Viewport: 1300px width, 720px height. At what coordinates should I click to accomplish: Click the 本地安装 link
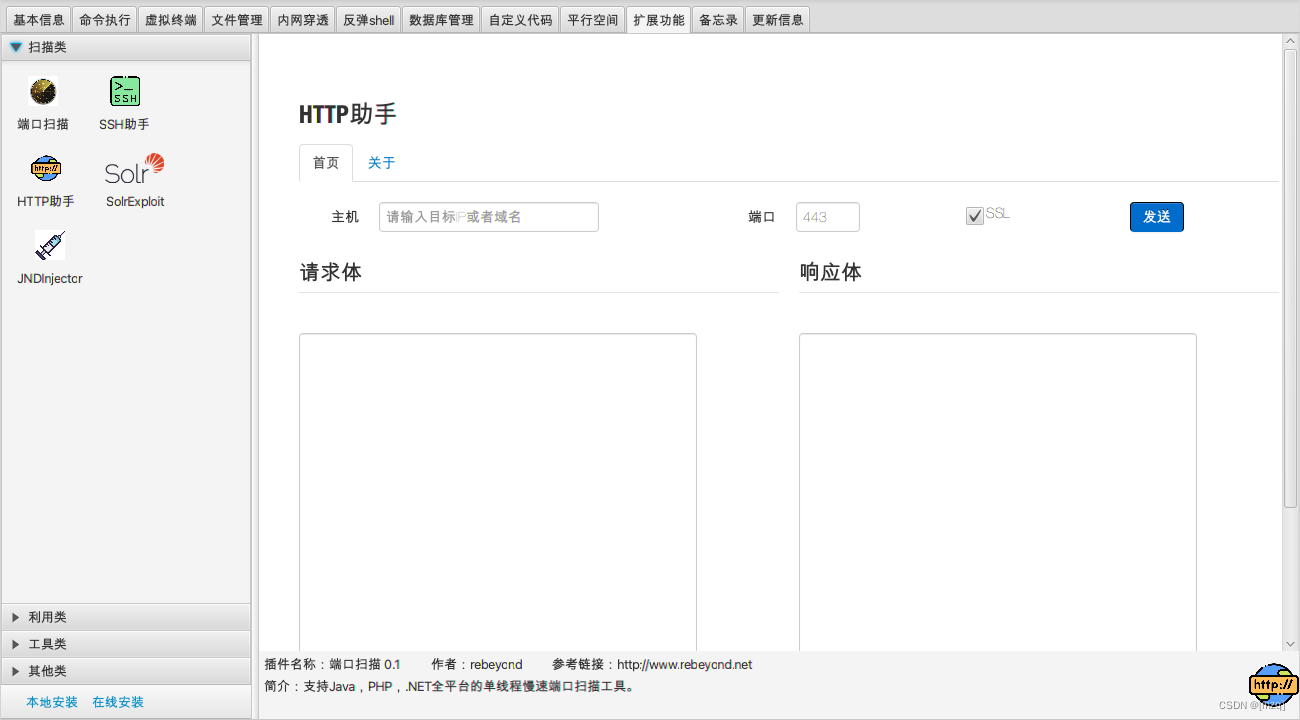52,702
